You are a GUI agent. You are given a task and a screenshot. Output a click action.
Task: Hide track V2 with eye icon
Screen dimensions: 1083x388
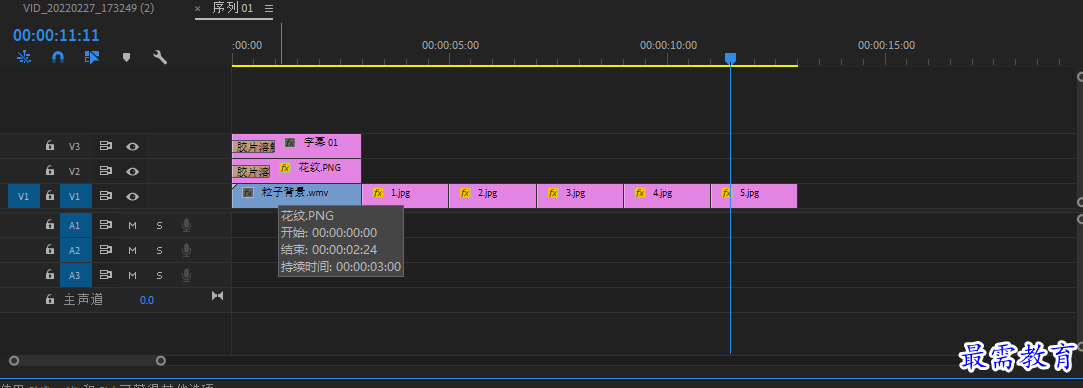coord(133,171)
